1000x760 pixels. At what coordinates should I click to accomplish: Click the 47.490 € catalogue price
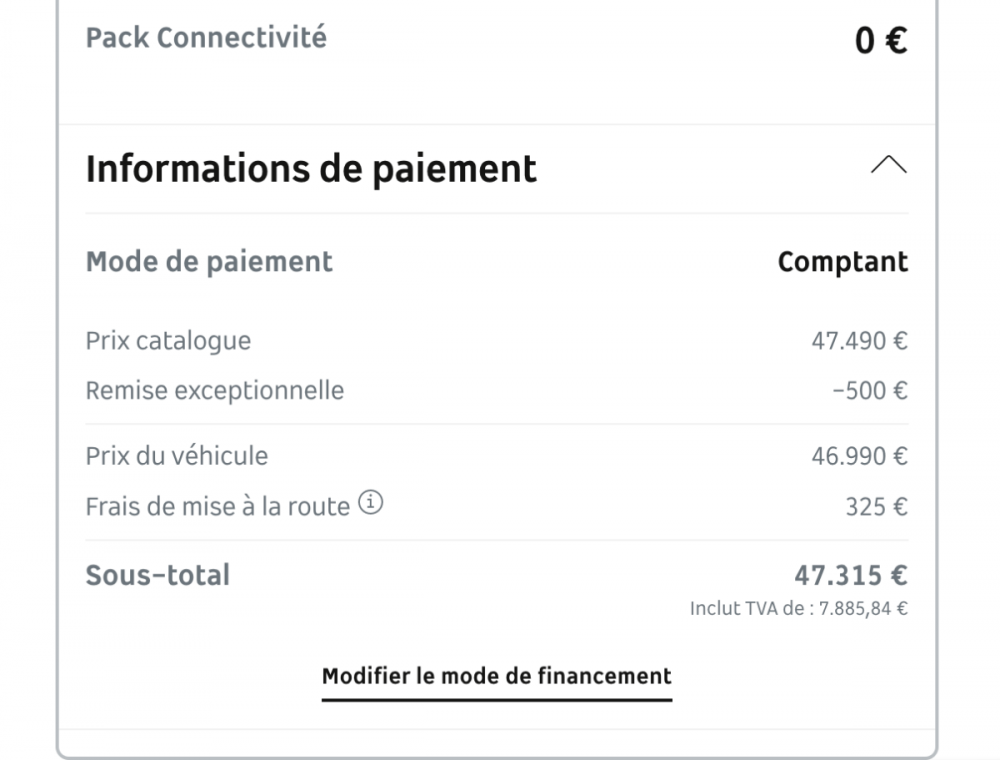(859, 341)
